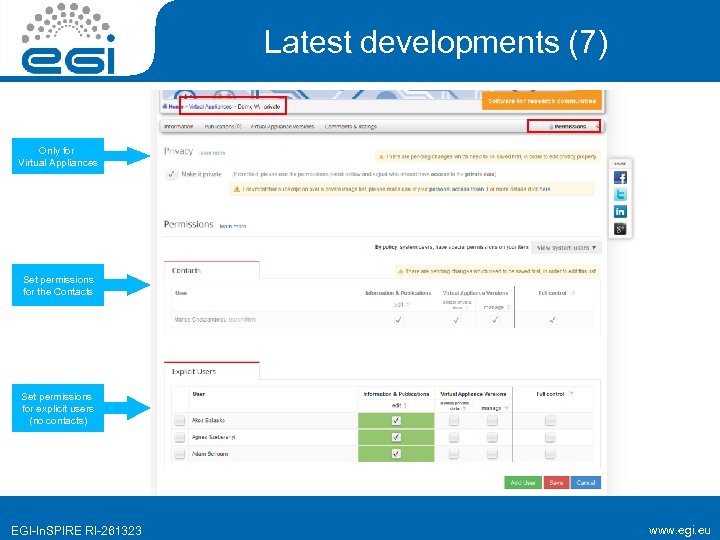Uncheck edit permission for Akos Balasko
Image resolution: width=720 pixels, height=540 pixels.
(396, 421)
